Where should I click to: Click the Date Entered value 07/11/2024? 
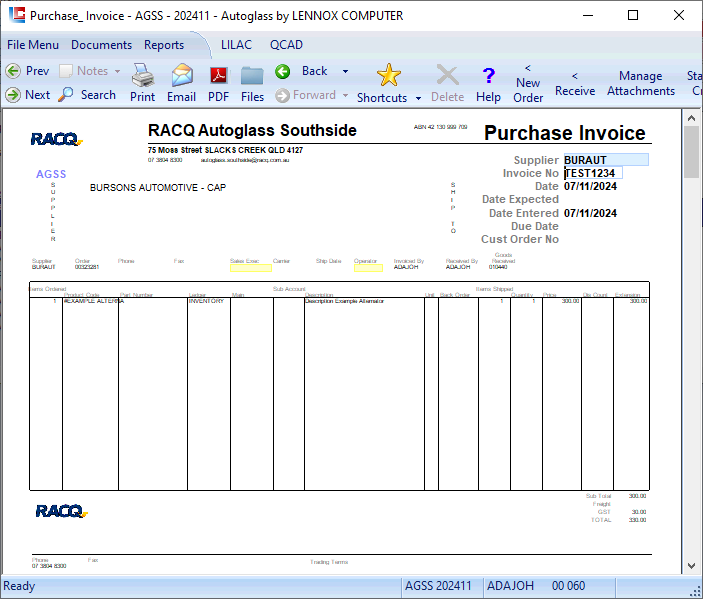(590, 213)
